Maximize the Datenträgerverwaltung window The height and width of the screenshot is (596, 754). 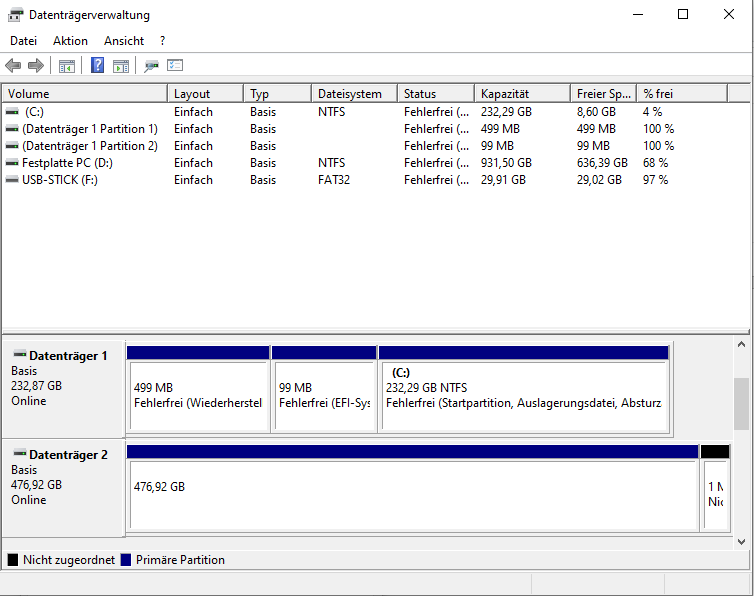click(x=683, y=14)
